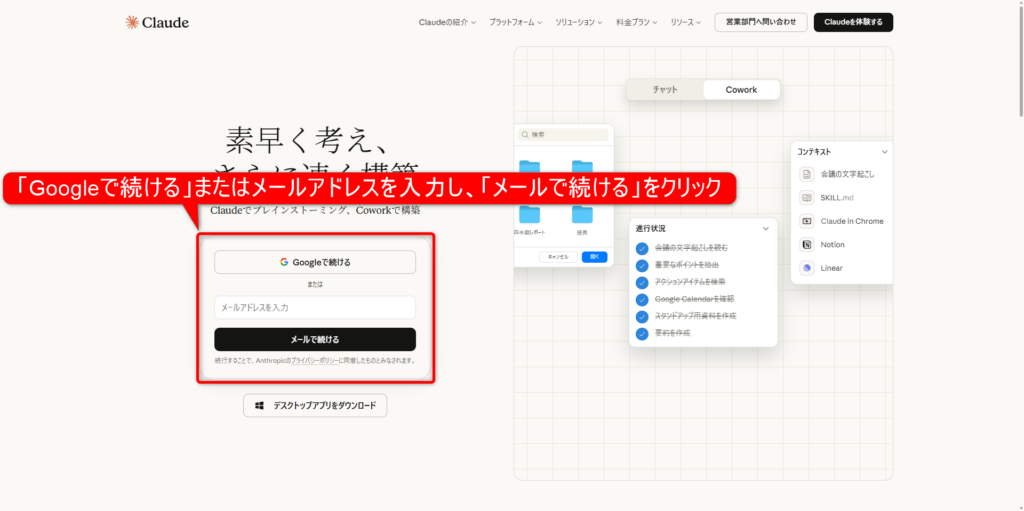Viewport: 1024px width, 511px height.
Task: Click the Windows icon on the desktop download button
Action: coord(260,406)
